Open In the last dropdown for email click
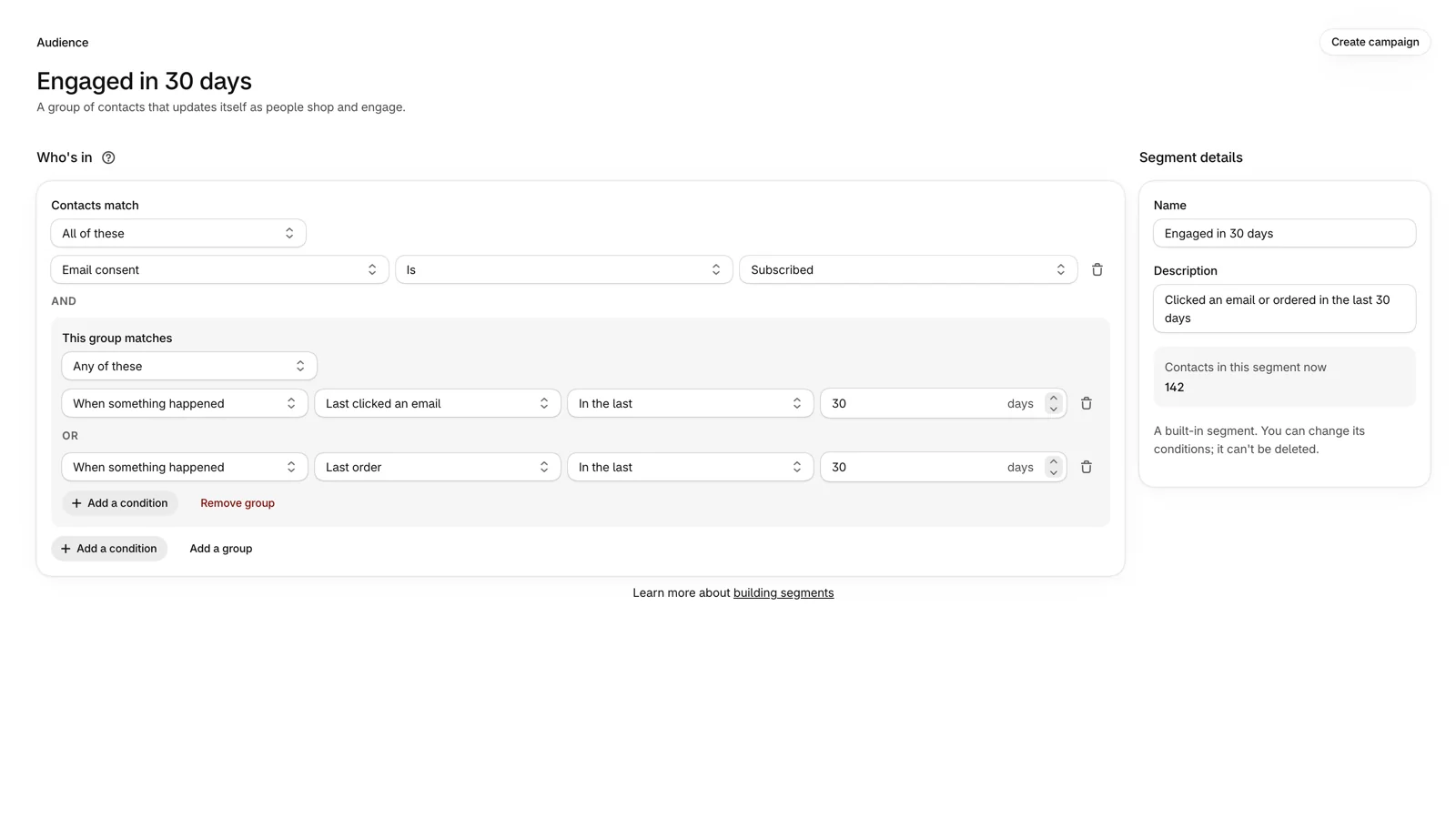The width and height of the screenshot is (1456, 819). pyautogui.click(x=691, y=403)
